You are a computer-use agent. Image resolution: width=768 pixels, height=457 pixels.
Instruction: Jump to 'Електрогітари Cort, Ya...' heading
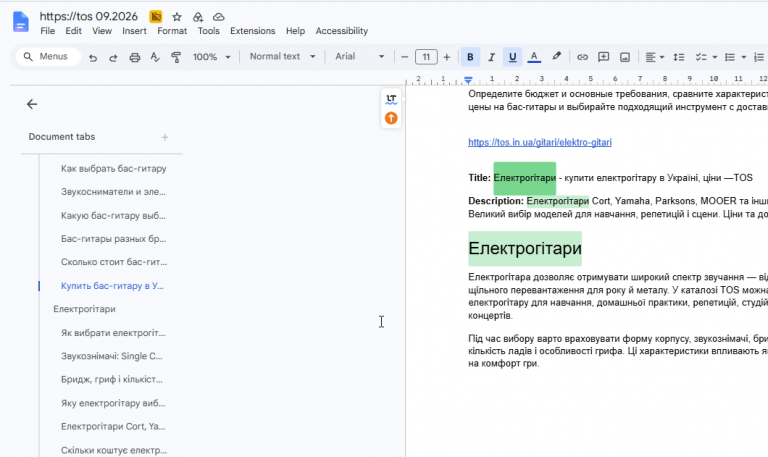pyautogui.click(x=113, y=426)
